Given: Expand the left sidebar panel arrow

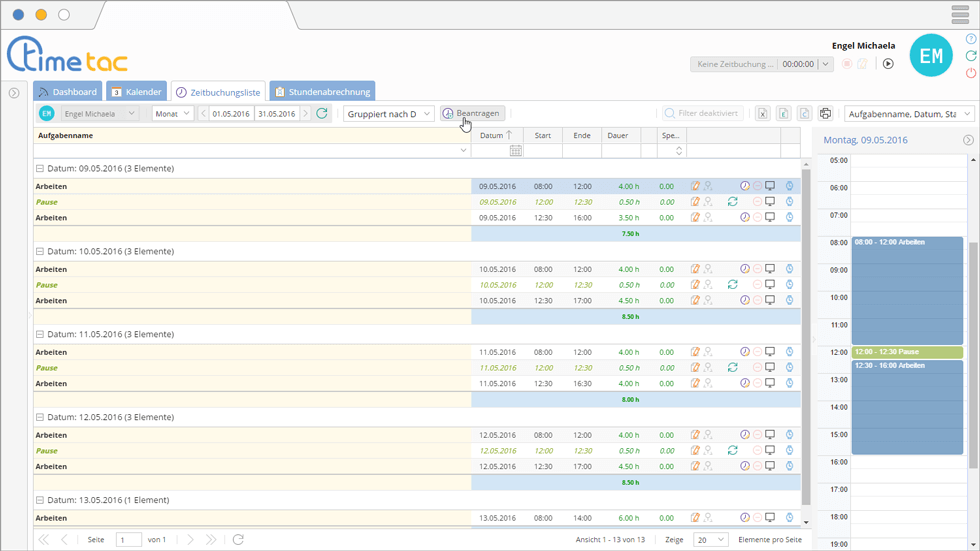Looking at the screenshot, I should click(14, 93).
